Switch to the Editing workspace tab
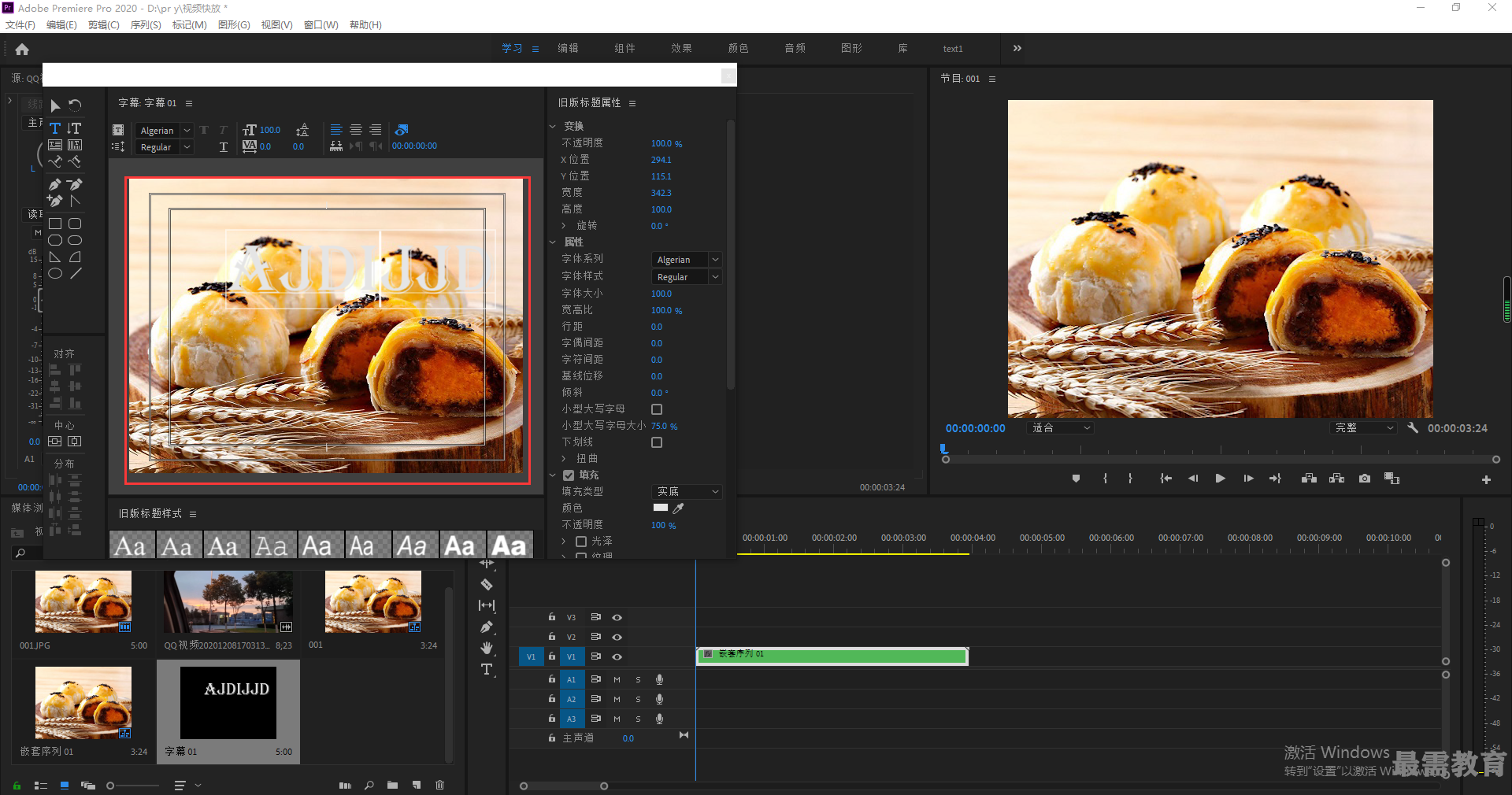 568,49
